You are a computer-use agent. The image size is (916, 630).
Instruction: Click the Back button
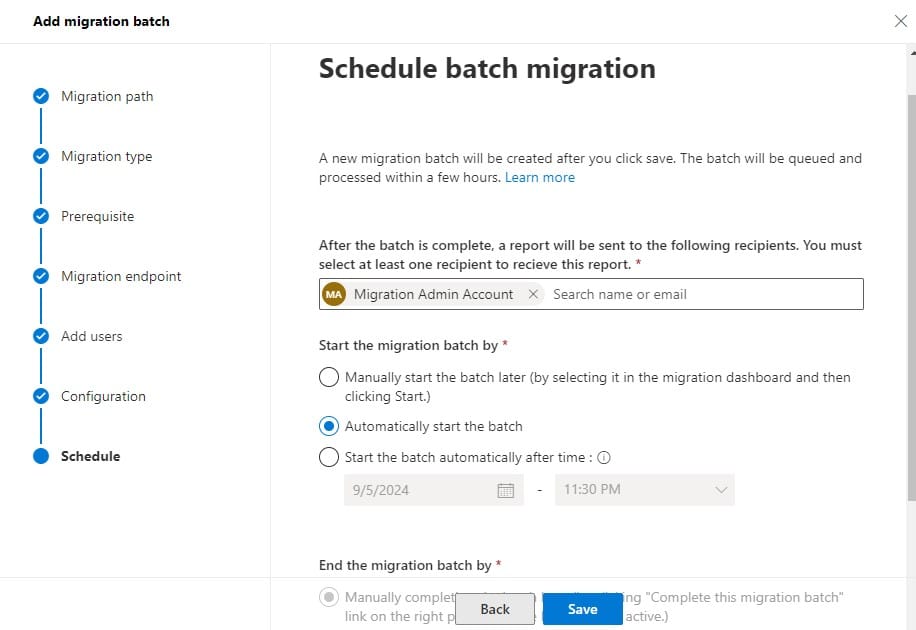tap(495, 608)
